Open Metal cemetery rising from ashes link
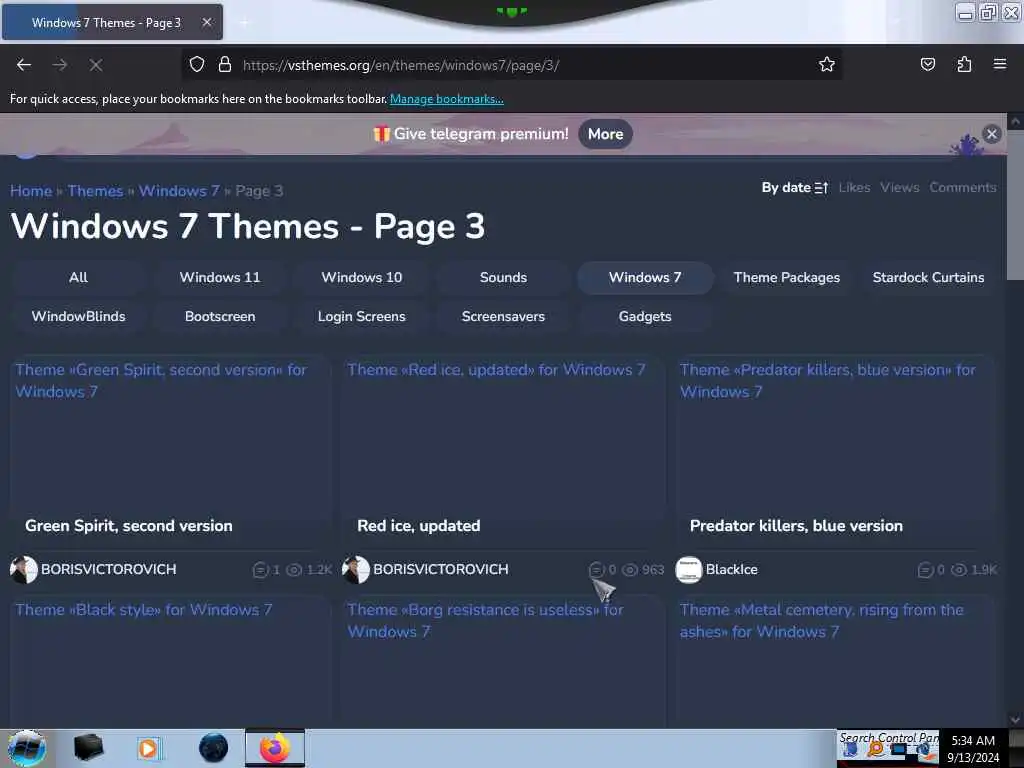The image size is (1024, 768). [822, 620]
